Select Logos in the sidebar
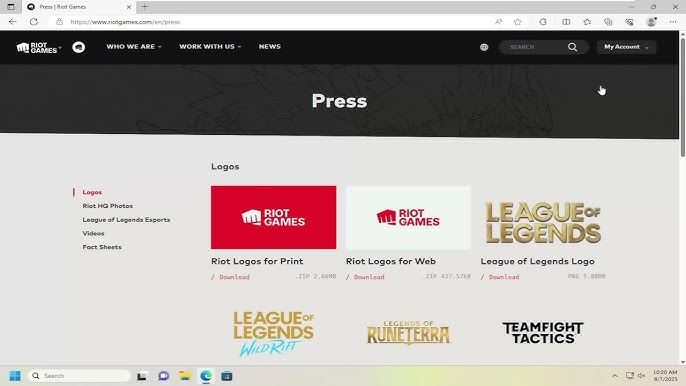 [x=92, y=192]
